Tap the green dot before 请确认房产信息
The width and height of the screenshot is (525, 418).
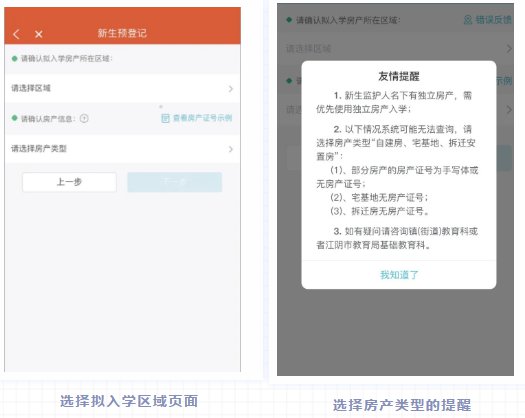pyautogui.click(x=14, y=118)
